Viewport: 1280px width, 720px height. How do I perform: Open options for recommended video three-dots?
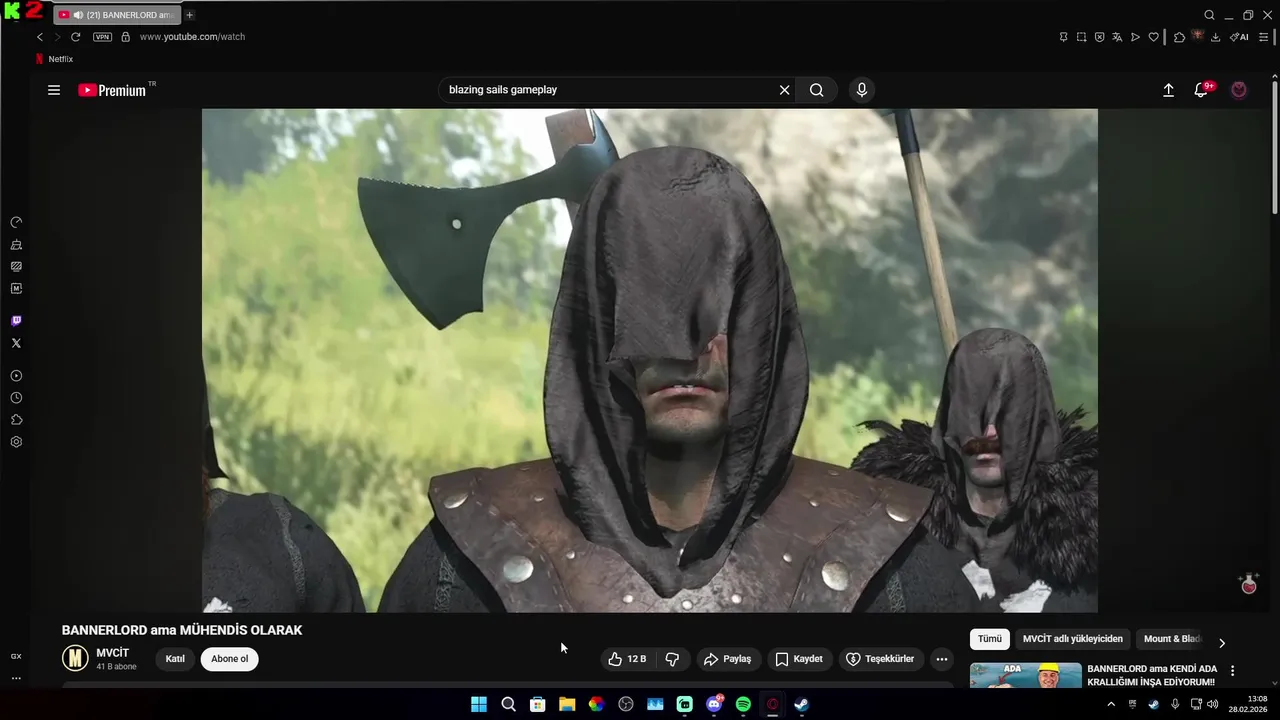tap(1232, 671)
